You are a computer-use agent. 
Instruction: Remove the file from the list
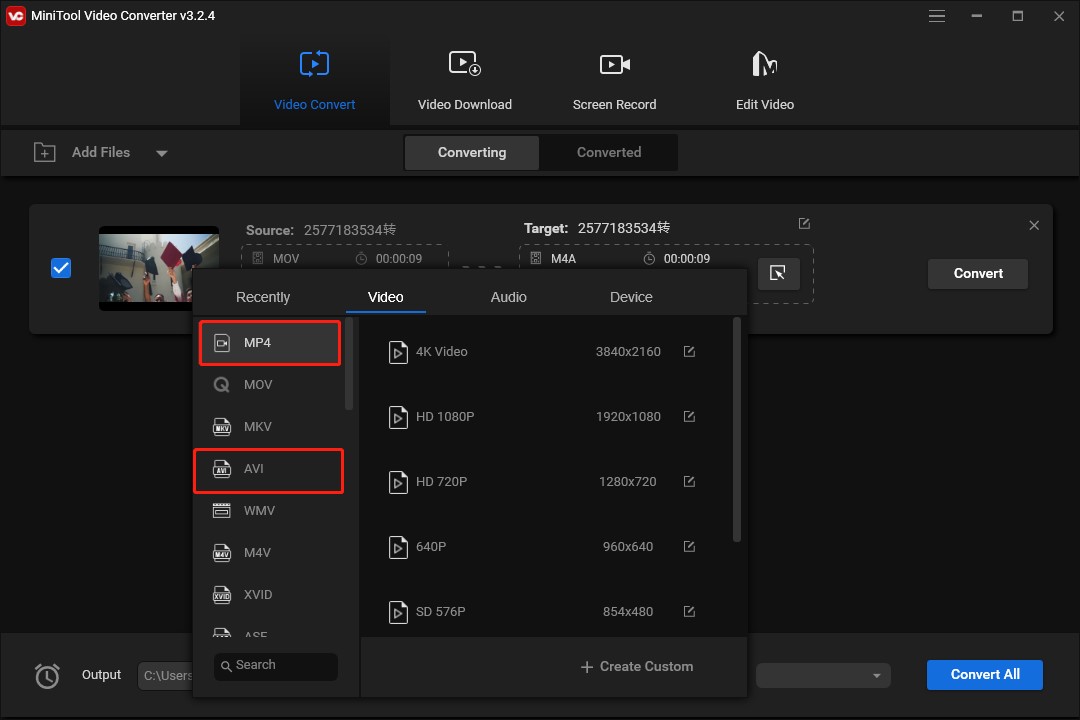pyautogui.click(x=1034, y=225)
